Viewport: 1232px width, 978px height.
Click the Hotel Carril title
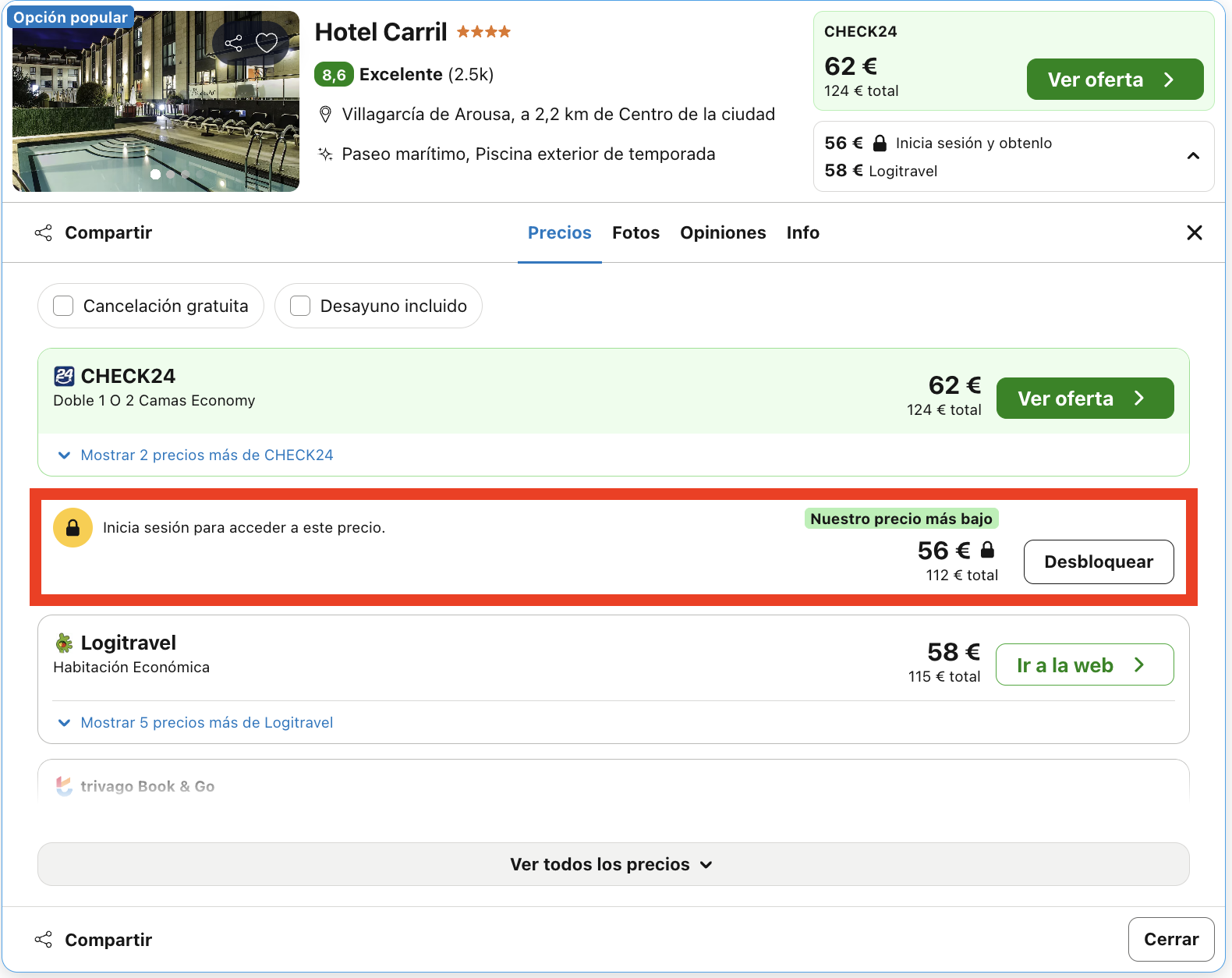click(x=381, y=32)
